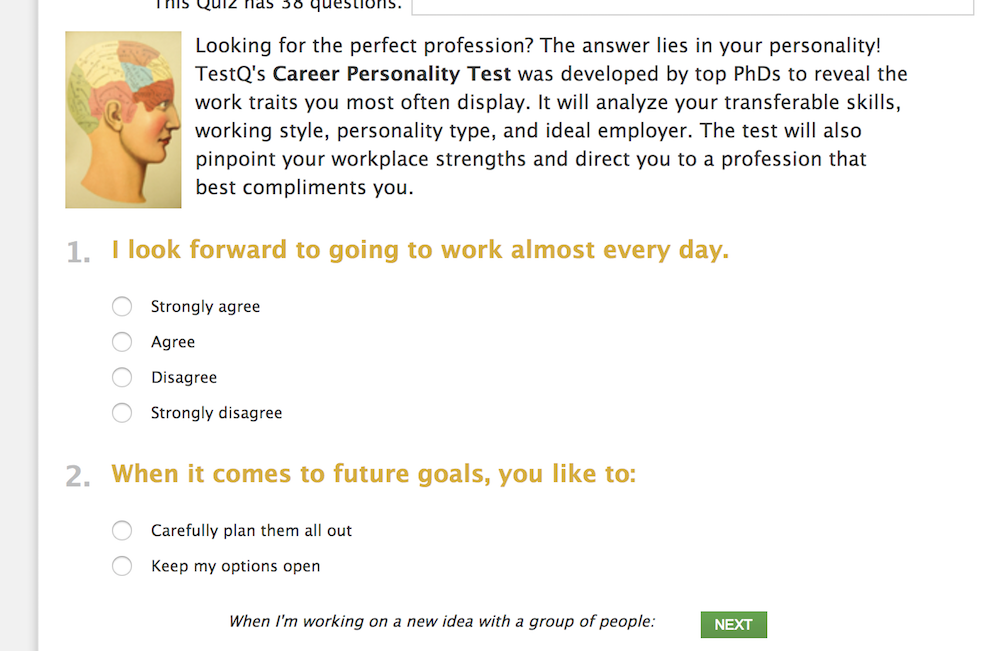Click the phrenology head illustration
Screen dimensions: 1000x651
point(123,120)
